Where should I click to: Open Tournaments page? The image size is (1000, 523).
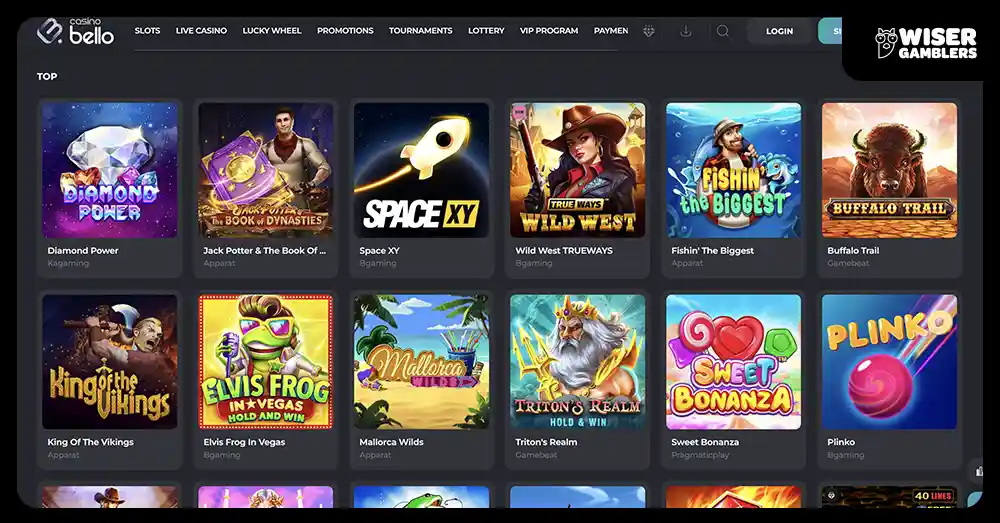coord(421,31)
